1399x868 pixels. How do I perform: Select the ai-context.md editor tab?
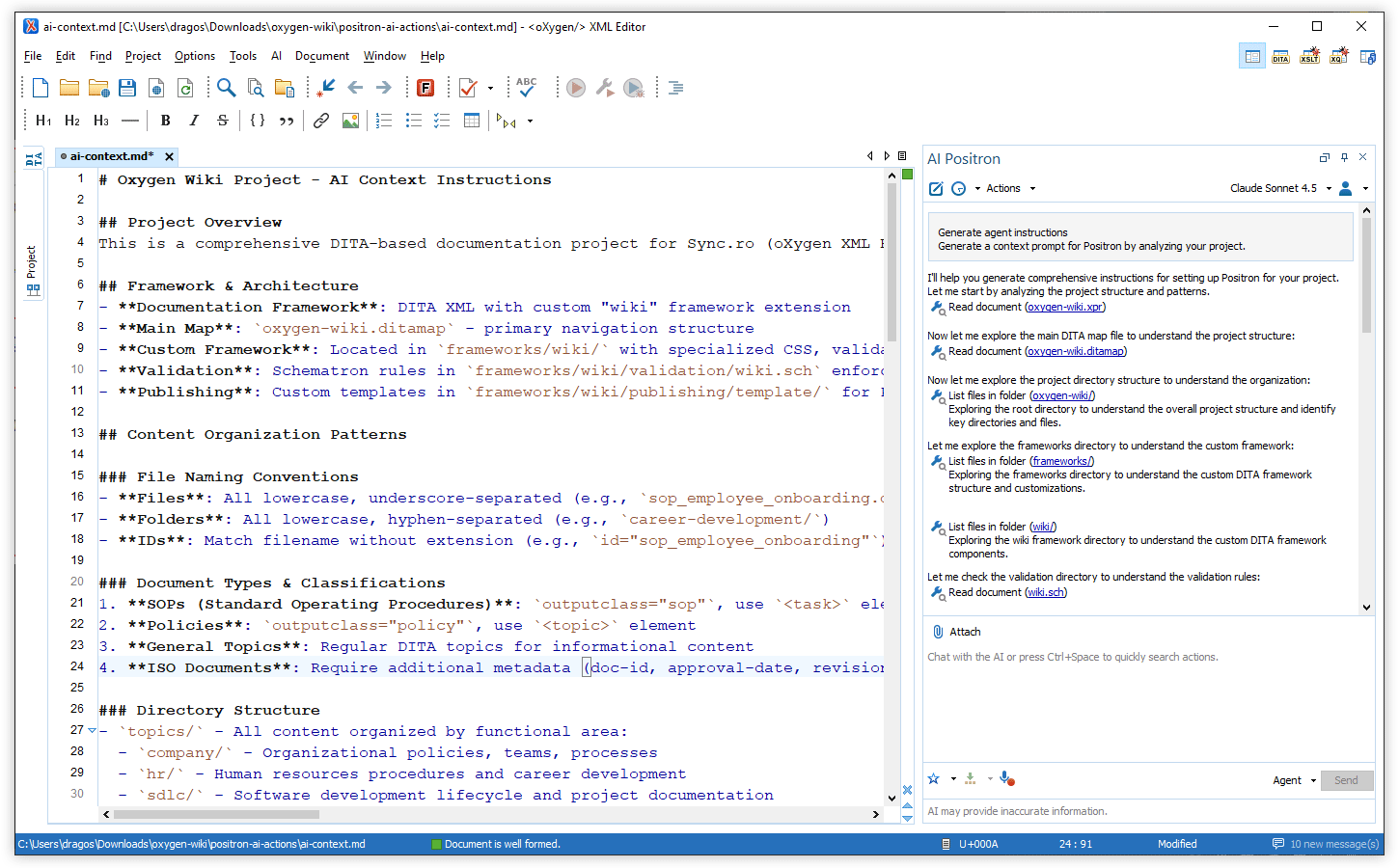pos(111,156)
